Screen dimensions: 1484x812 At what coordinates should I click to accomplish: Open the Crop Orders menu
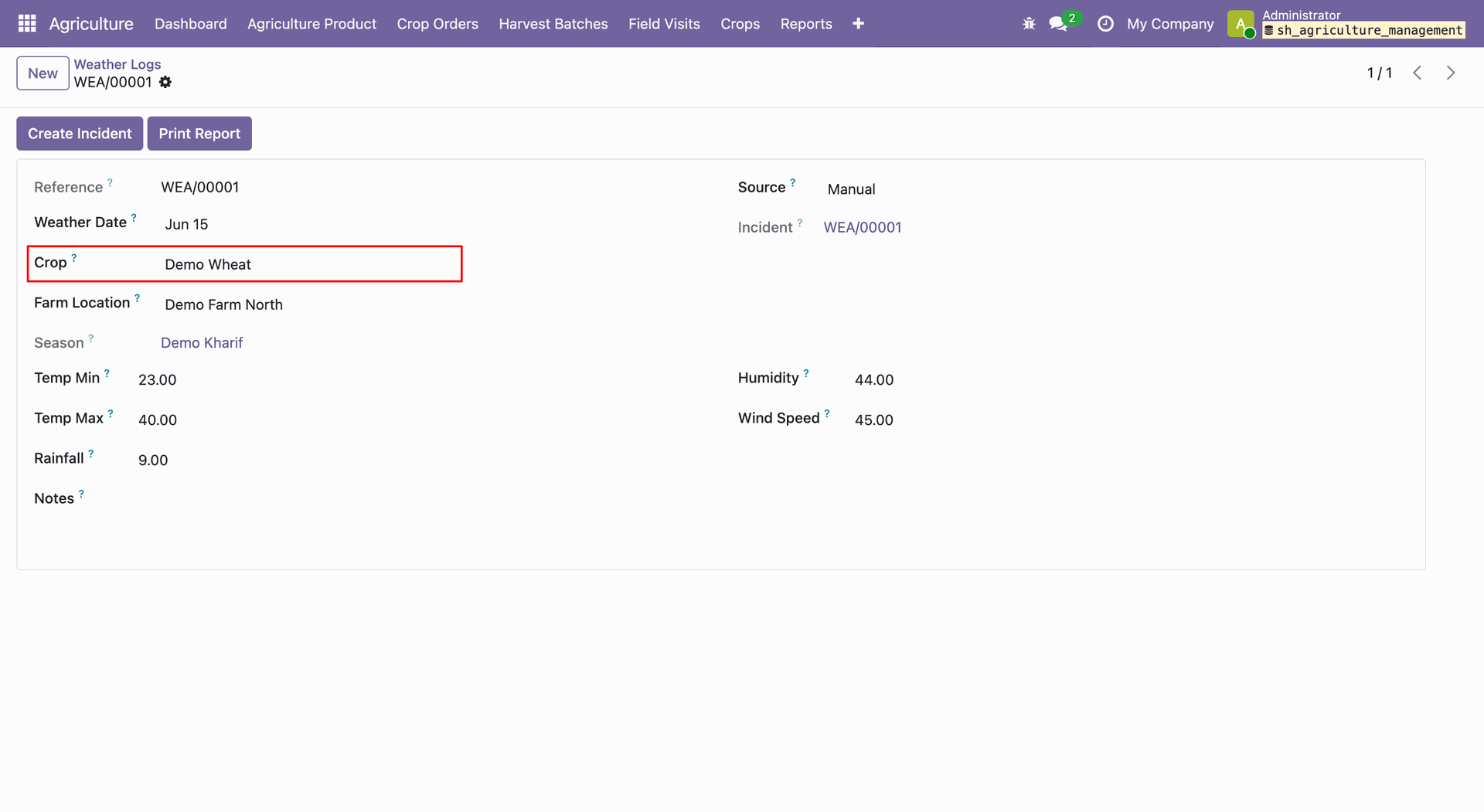[x=437, y=23]
